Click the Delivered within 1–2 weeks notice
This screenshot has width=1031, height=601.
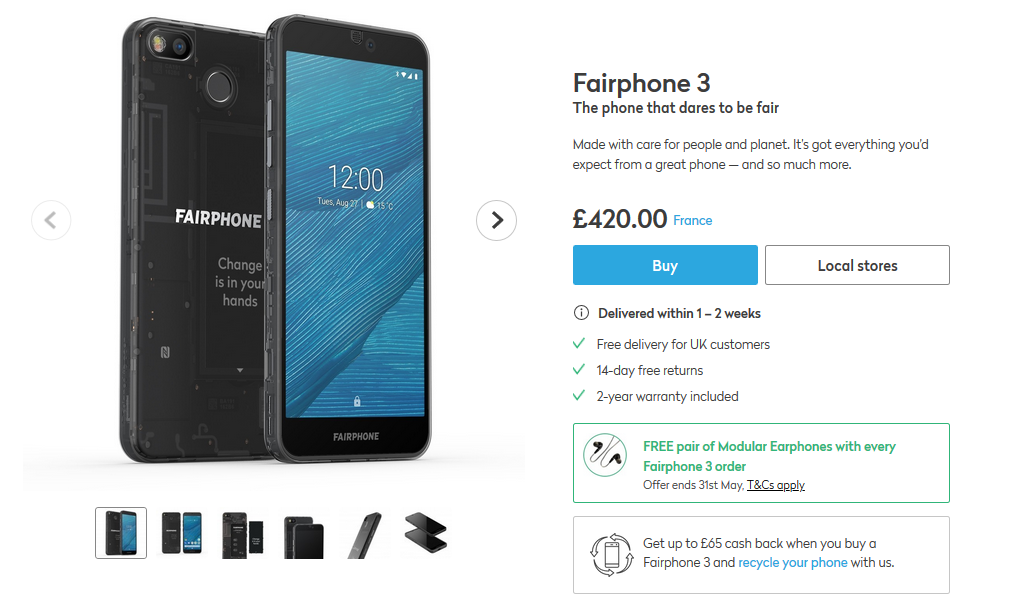tap(679, 314)
